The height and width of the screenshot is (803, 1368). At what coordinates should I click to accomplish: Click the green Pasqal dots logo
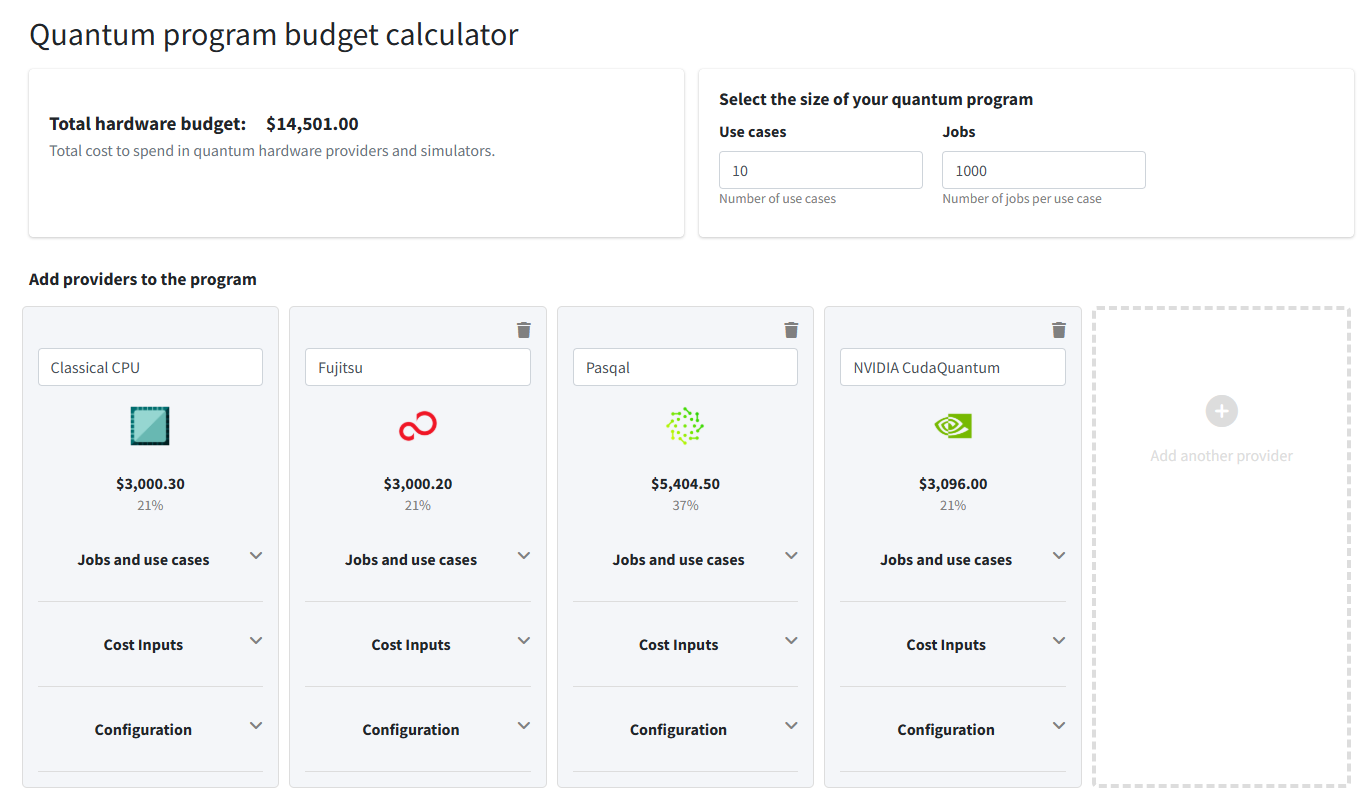(x=685, y=426)
